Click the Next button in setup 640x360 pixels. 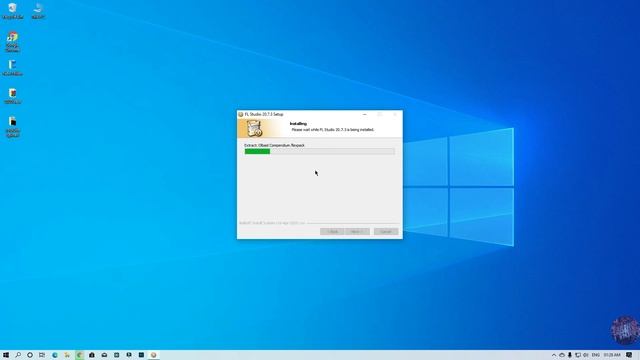(357, 231)
